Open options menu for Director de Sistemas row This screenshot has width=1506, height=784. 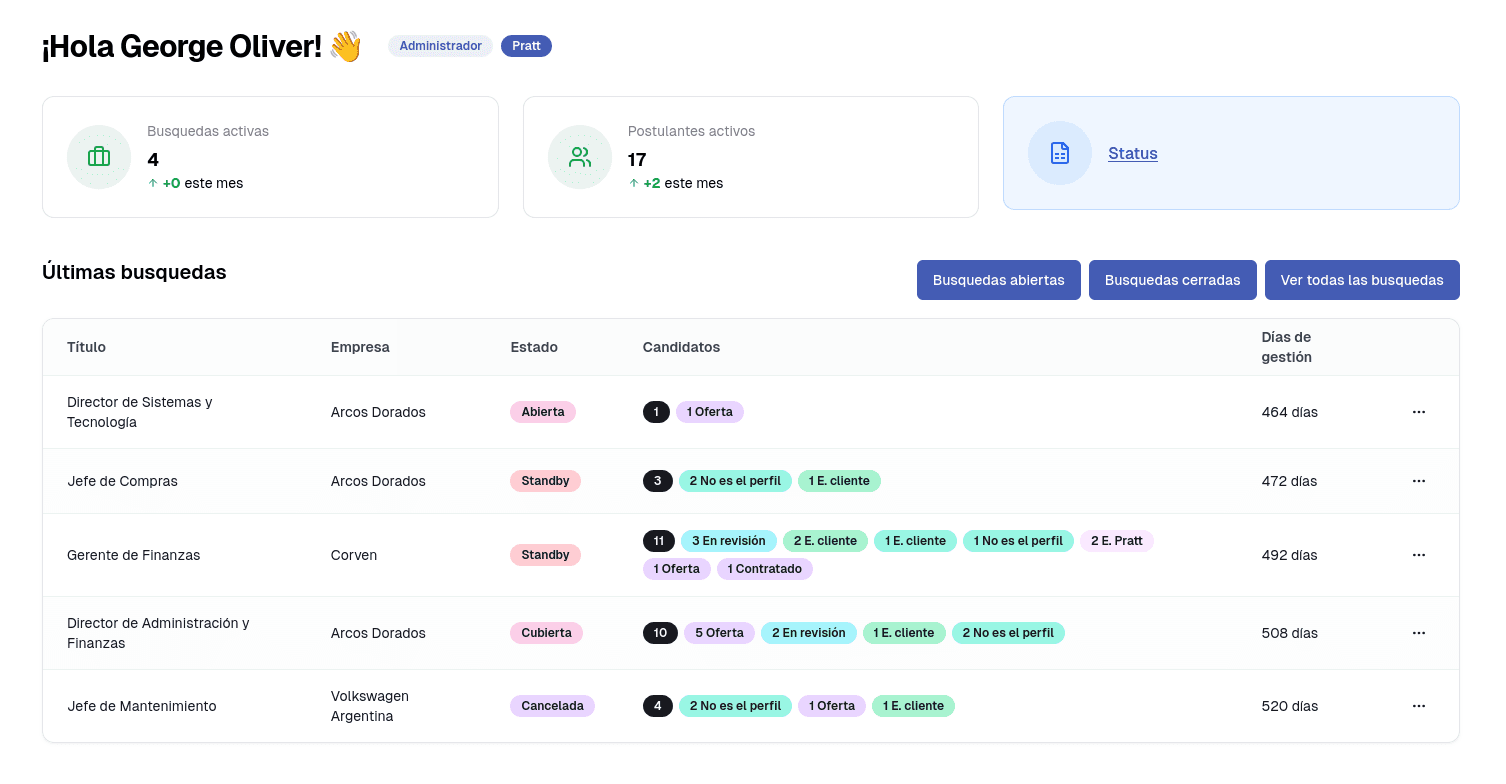(x=1418, y=412)
